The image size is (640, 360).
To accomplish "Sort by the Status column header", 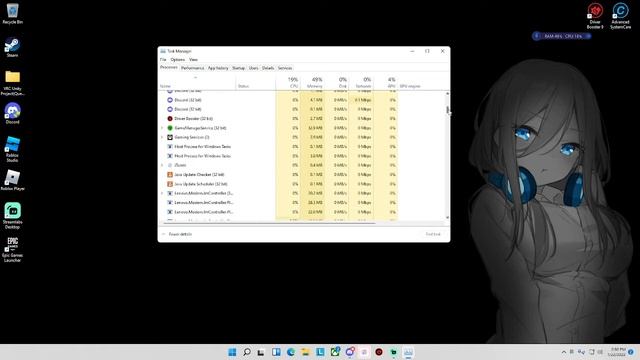I will (x=256, y=82).
